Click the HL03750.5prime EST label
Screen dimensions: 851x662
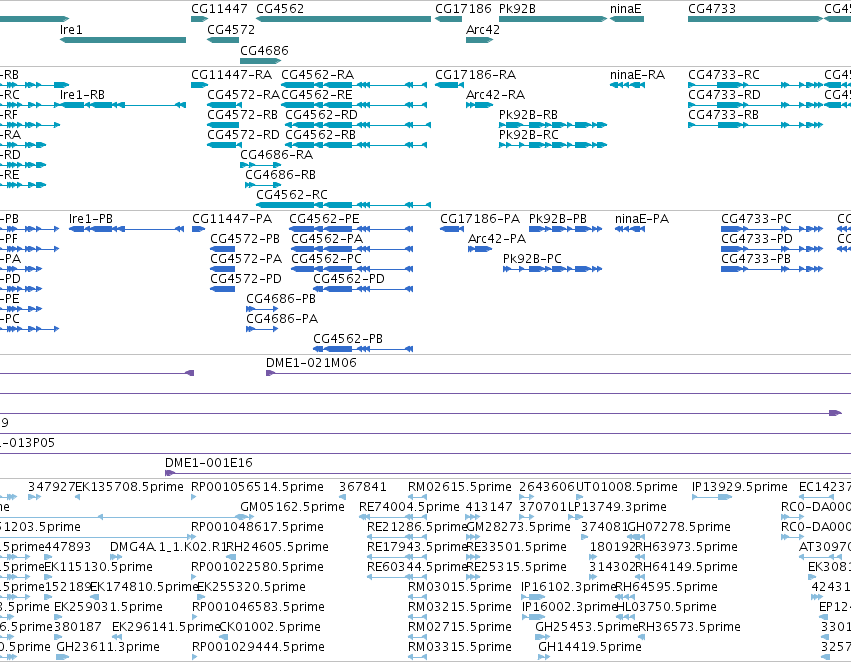pyautogui.click(x=666, y=607)
